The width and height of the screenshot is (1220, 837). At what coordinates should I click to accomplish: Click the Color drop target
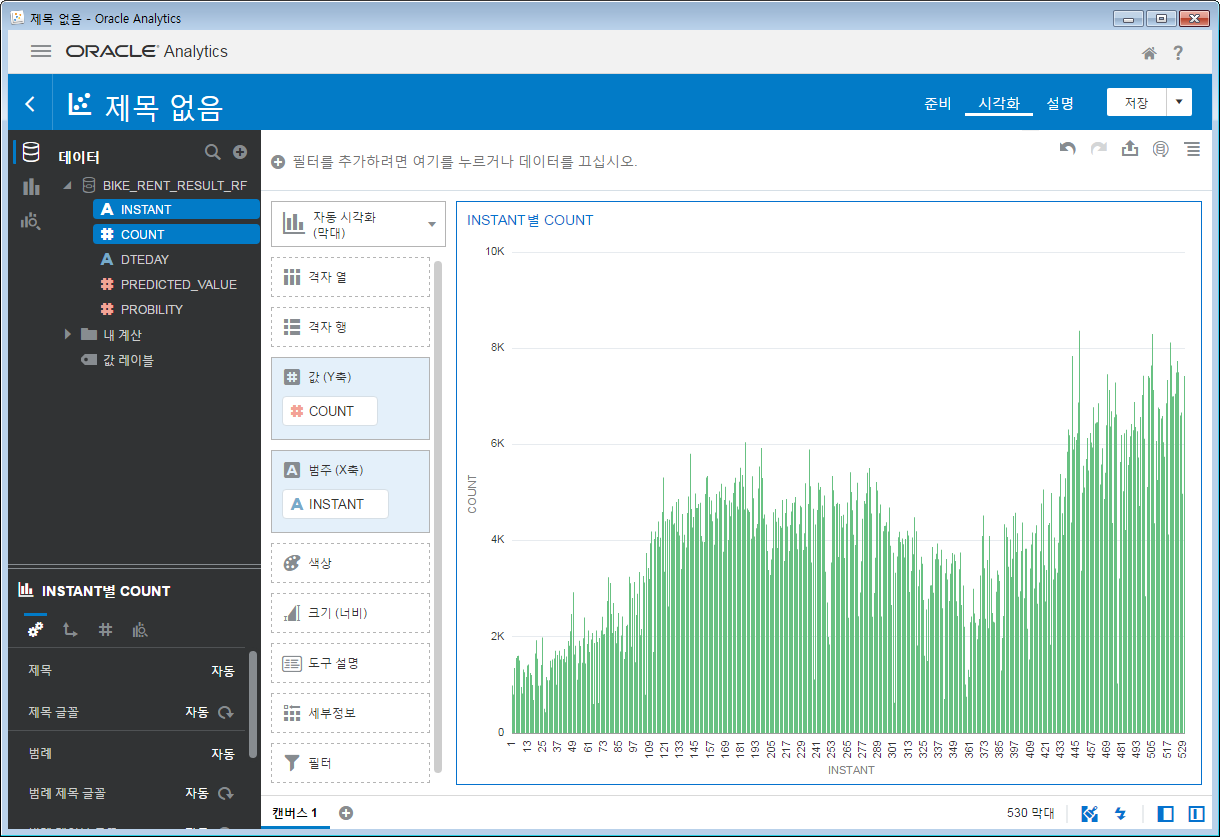click(x=350, y=563)
